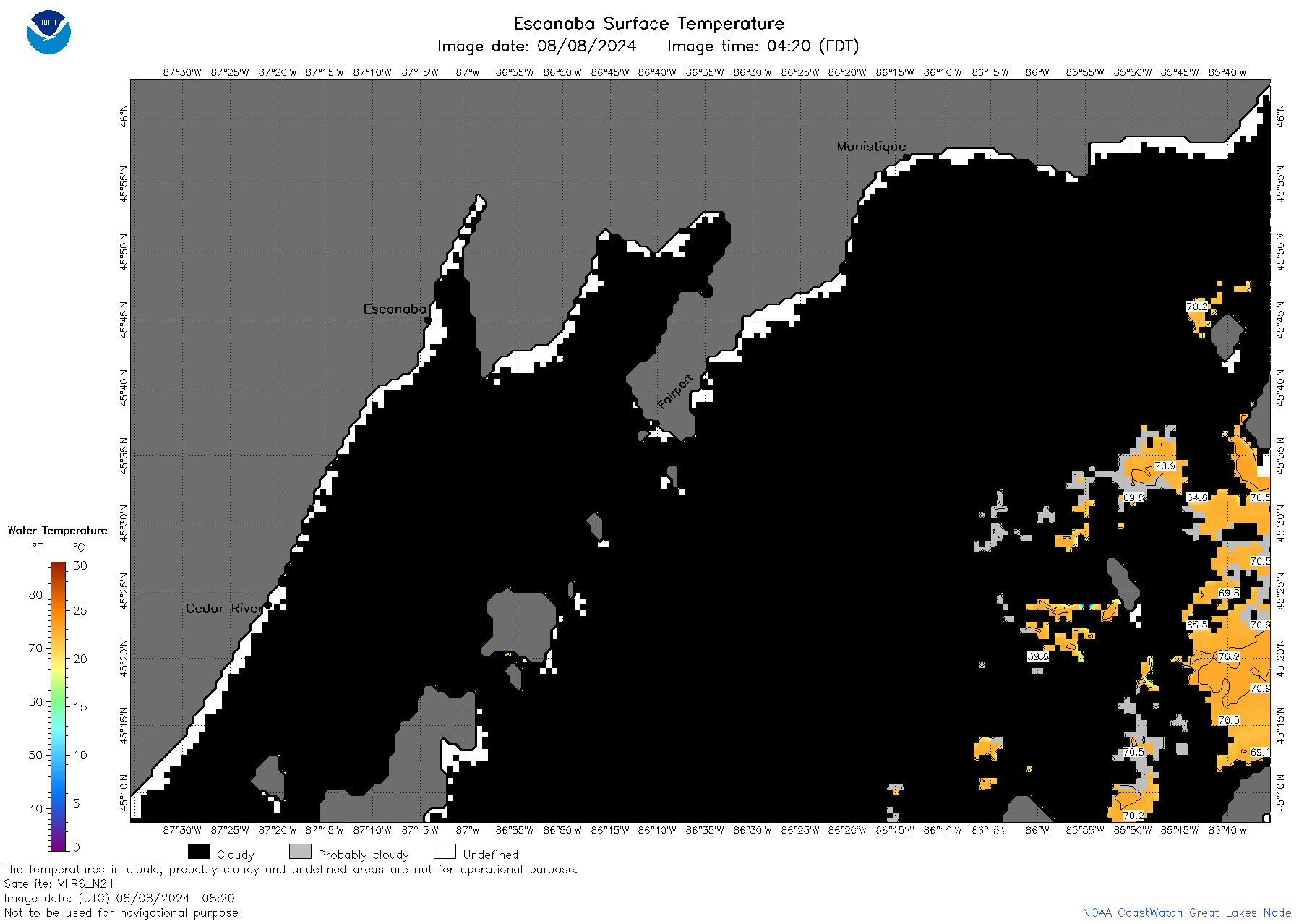Click the Satellite: VIIRS_N21 text
This screenshot has height=924, width=1299.
pos(59,884)
